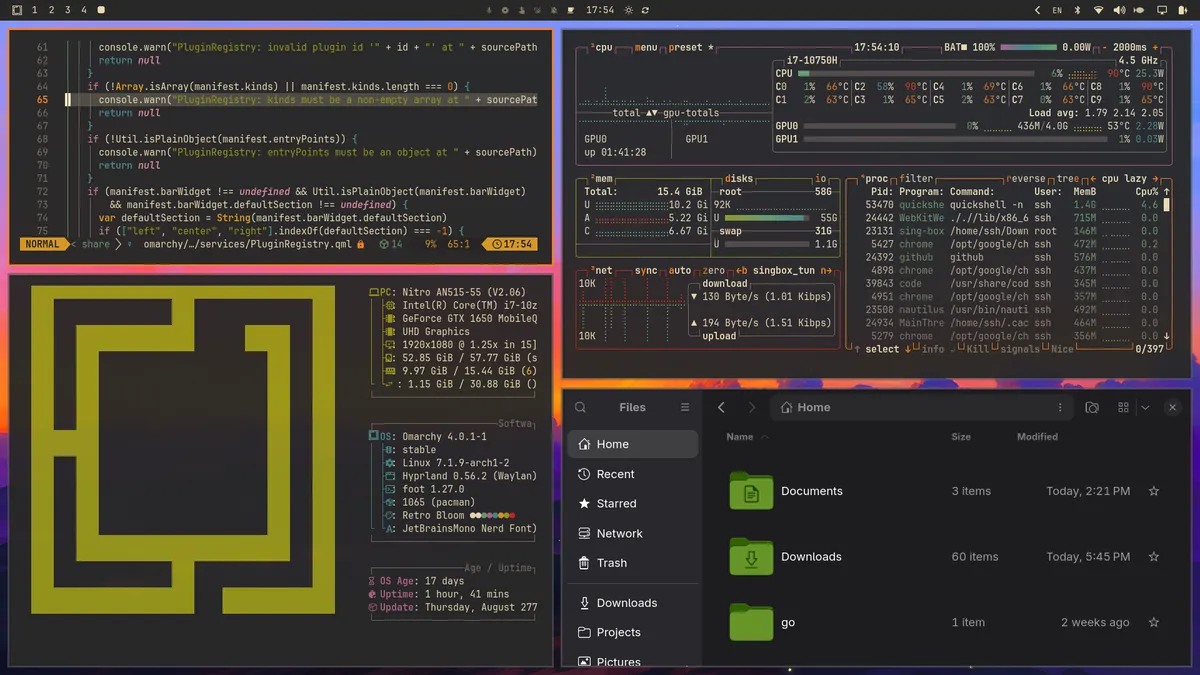
Task: Switch to previous network interface in btop (←b)
Action: pyautogui.click(x=741, y=270)
